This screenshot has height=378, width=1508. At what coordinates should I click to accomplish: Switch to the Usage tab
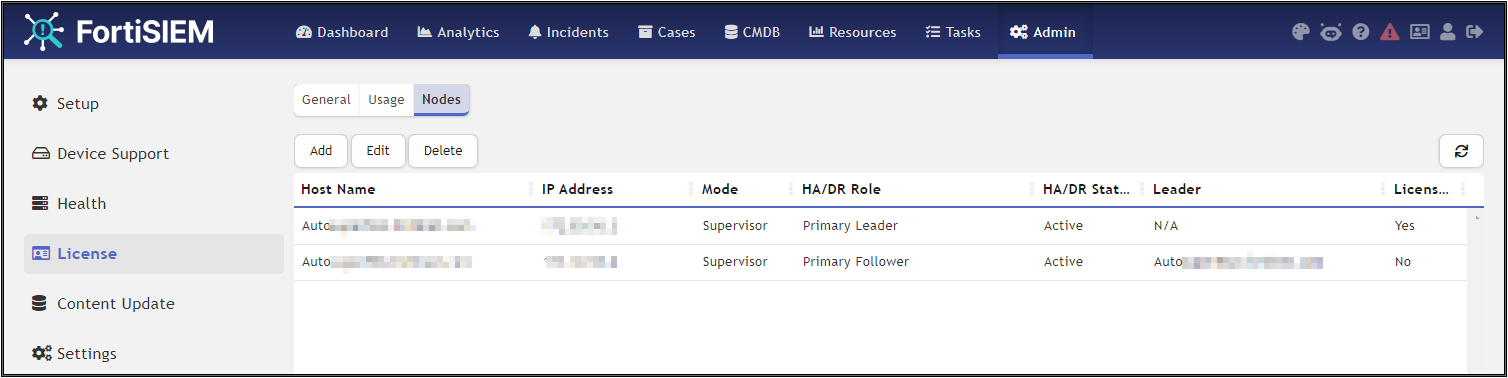click(x=386, y=100)
